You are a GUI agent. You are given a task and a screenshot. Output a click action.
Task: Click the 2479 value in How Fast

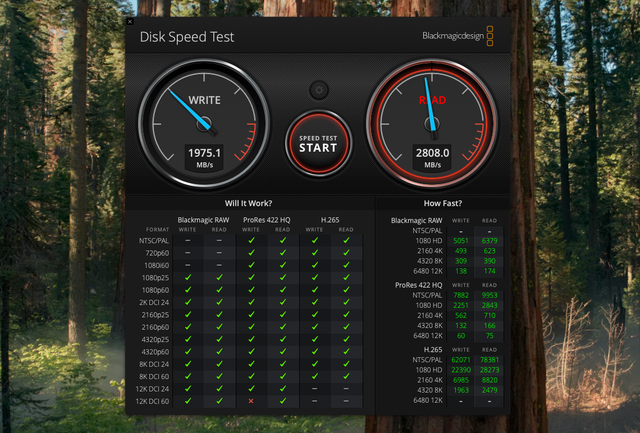click(x=489, y=390)
